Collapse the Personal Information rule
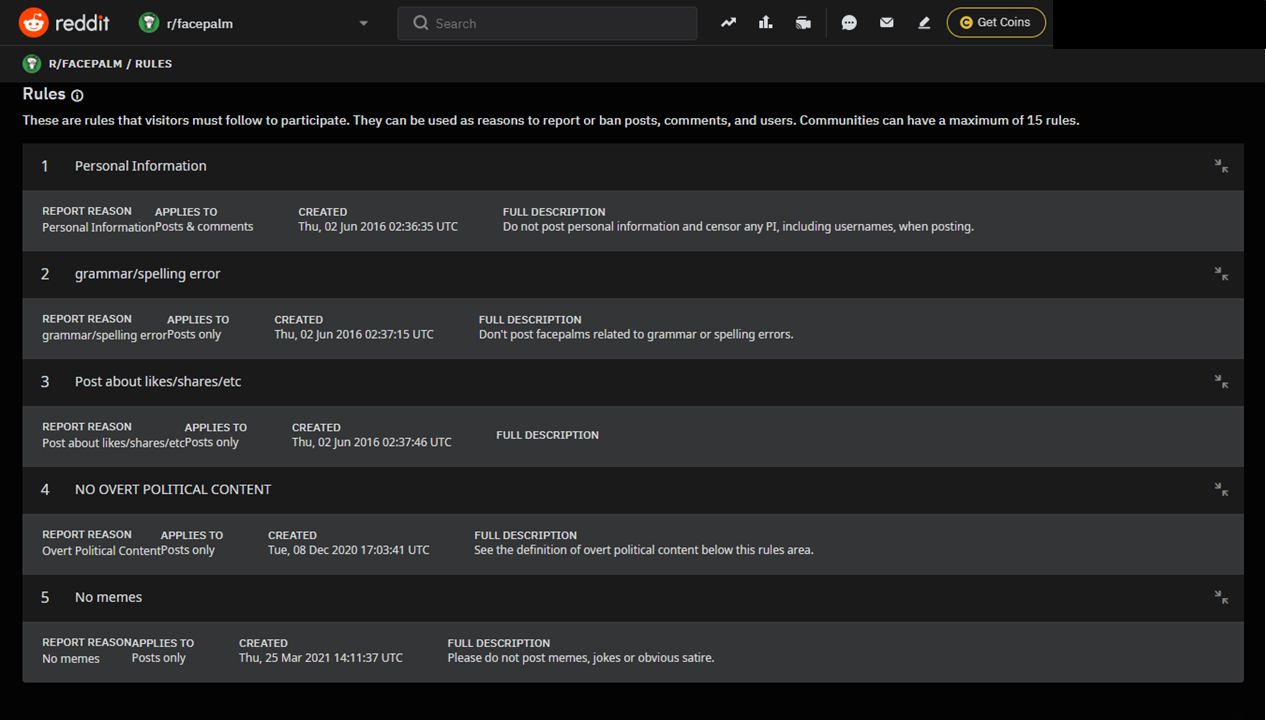Screen dimensions: 1266x720 tap(1221, 166)
